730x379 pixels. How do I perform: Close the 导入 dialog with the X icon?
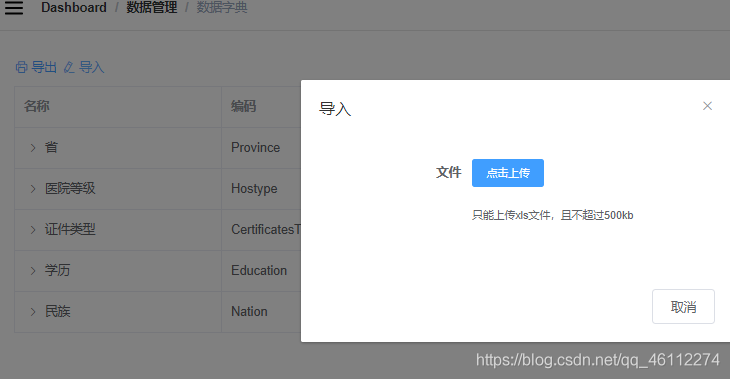click(707, 106)
